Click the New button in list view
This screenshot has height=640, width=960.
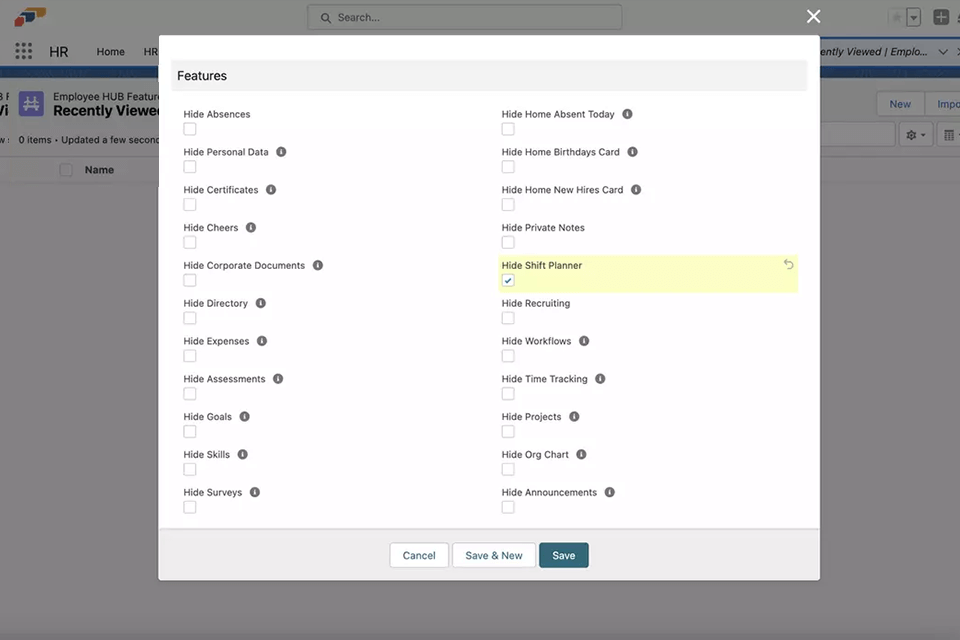tap(900, 104)
